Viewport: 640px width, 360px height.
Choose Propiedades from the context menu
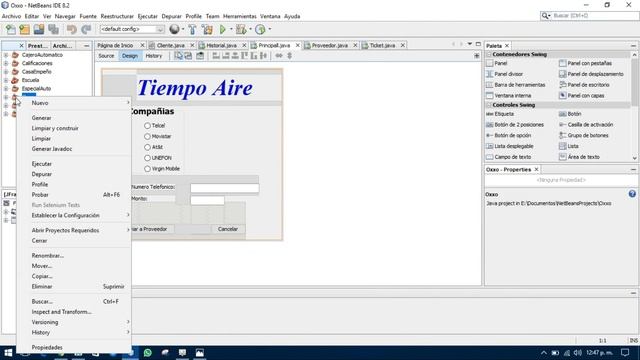(x=74, y=347)
